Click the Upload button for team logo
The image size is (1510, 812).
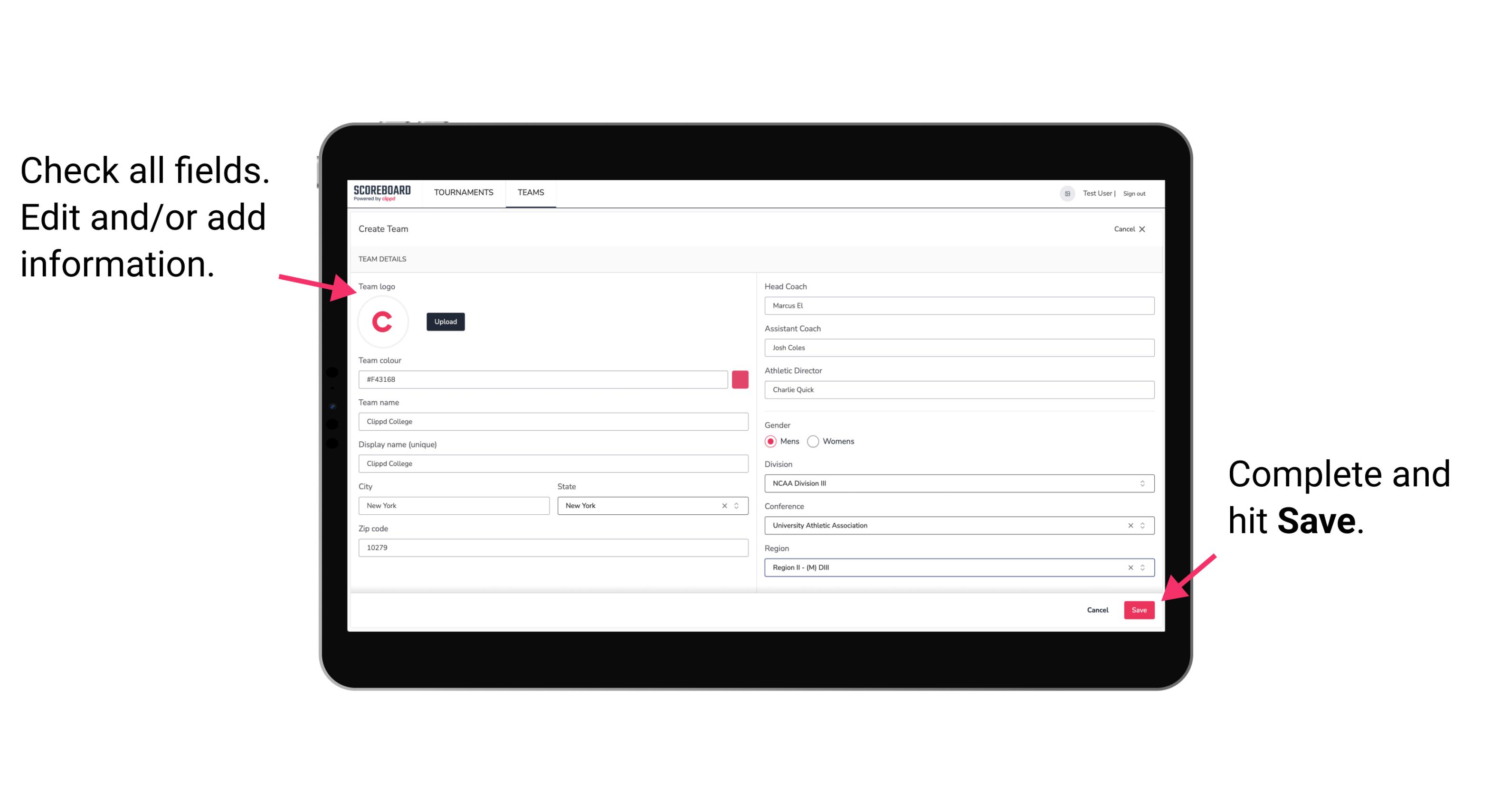(x=445, y=321)
